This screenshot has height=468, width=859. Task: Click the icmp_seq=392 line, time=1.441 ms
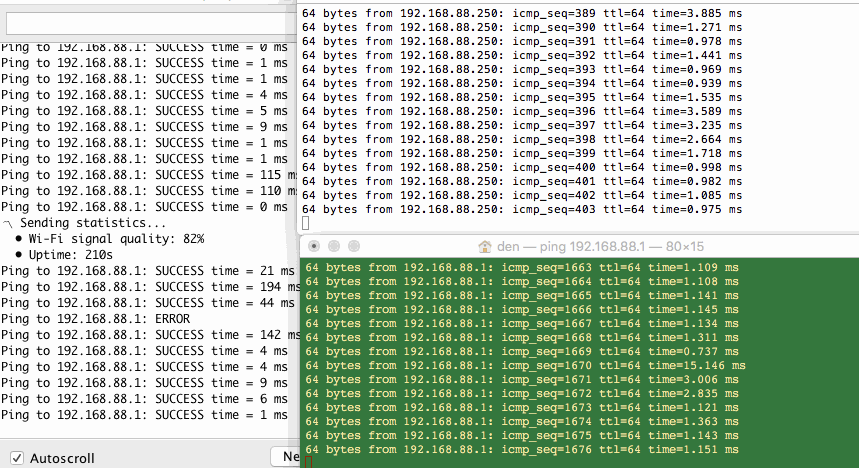click(522, 55)
